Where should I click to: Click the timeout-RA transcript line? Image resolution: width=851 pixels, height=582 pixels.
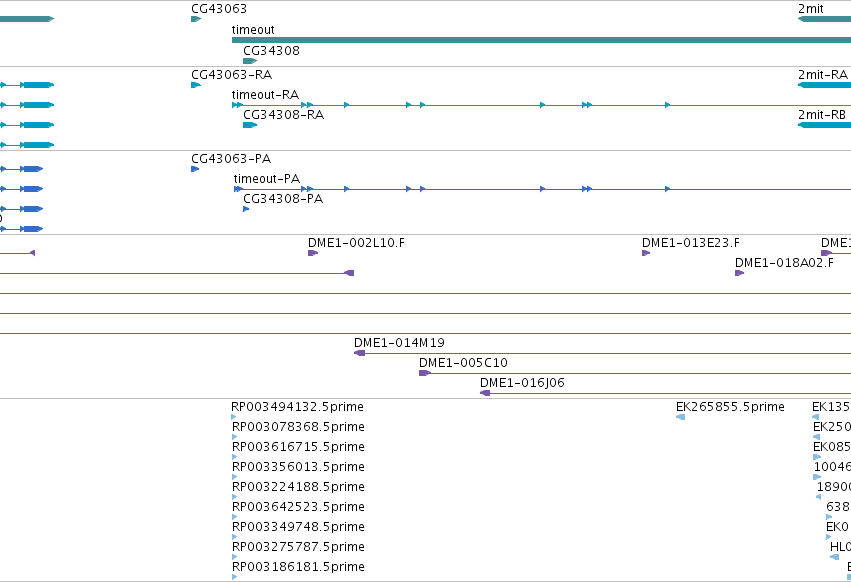[x=541, y=105]
